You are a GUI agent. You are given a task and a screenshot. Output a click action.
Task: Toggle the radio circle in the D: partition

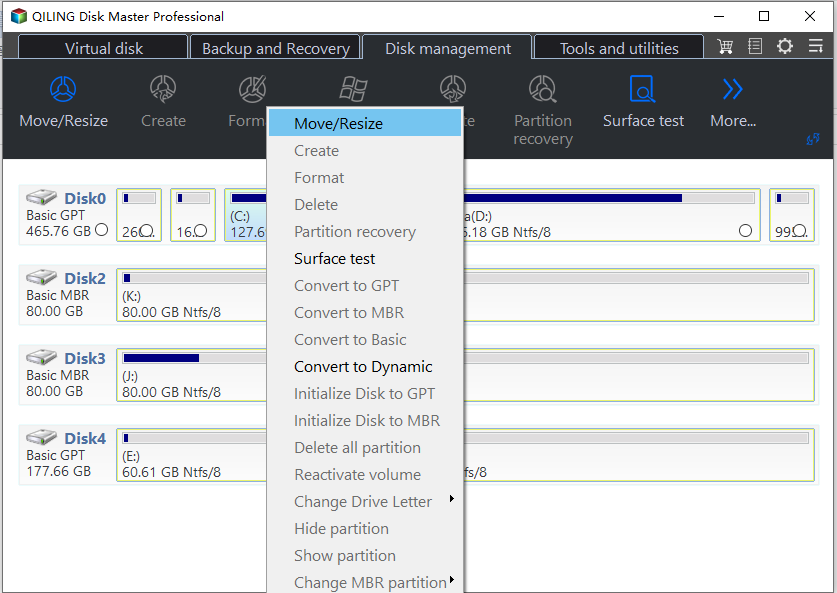pos(745,231)
